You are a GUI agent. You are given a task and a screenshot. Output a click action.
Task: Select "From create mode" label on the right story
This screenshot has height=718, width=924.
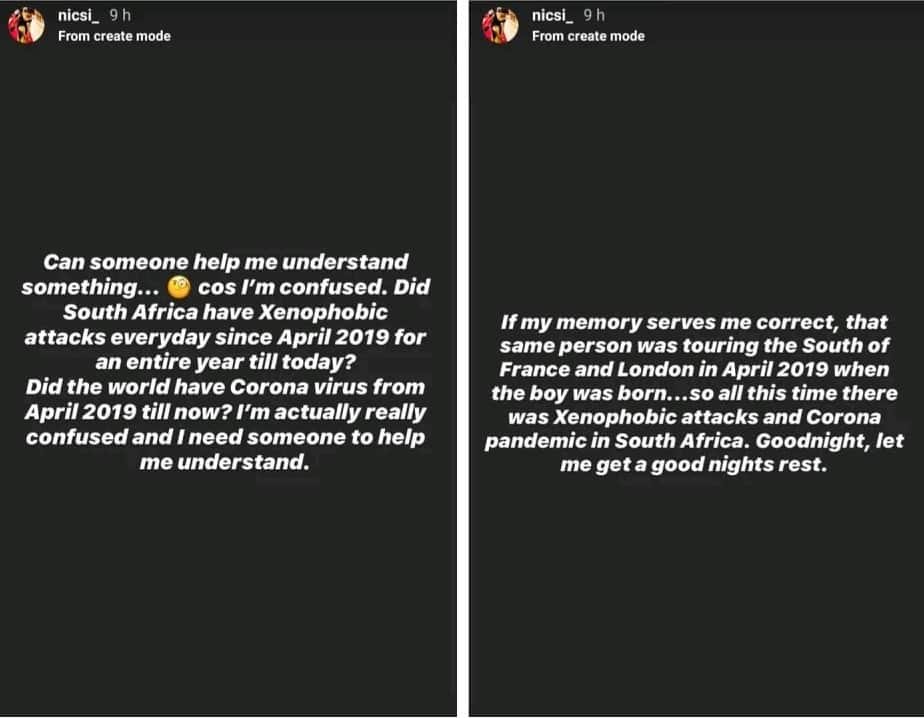588,36
